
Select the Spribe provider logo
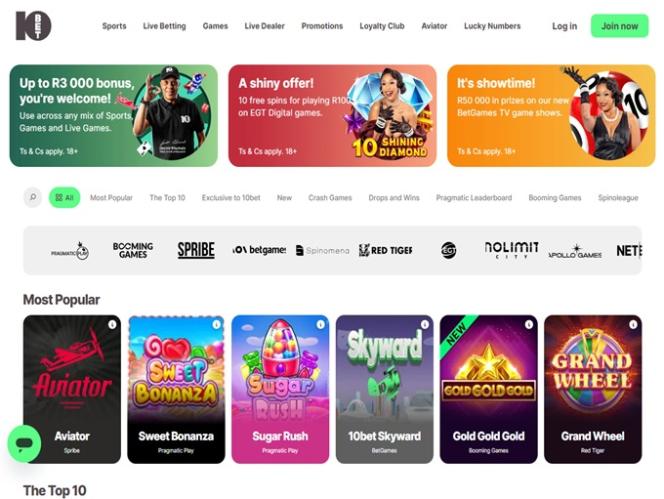(x=196, y=250)
